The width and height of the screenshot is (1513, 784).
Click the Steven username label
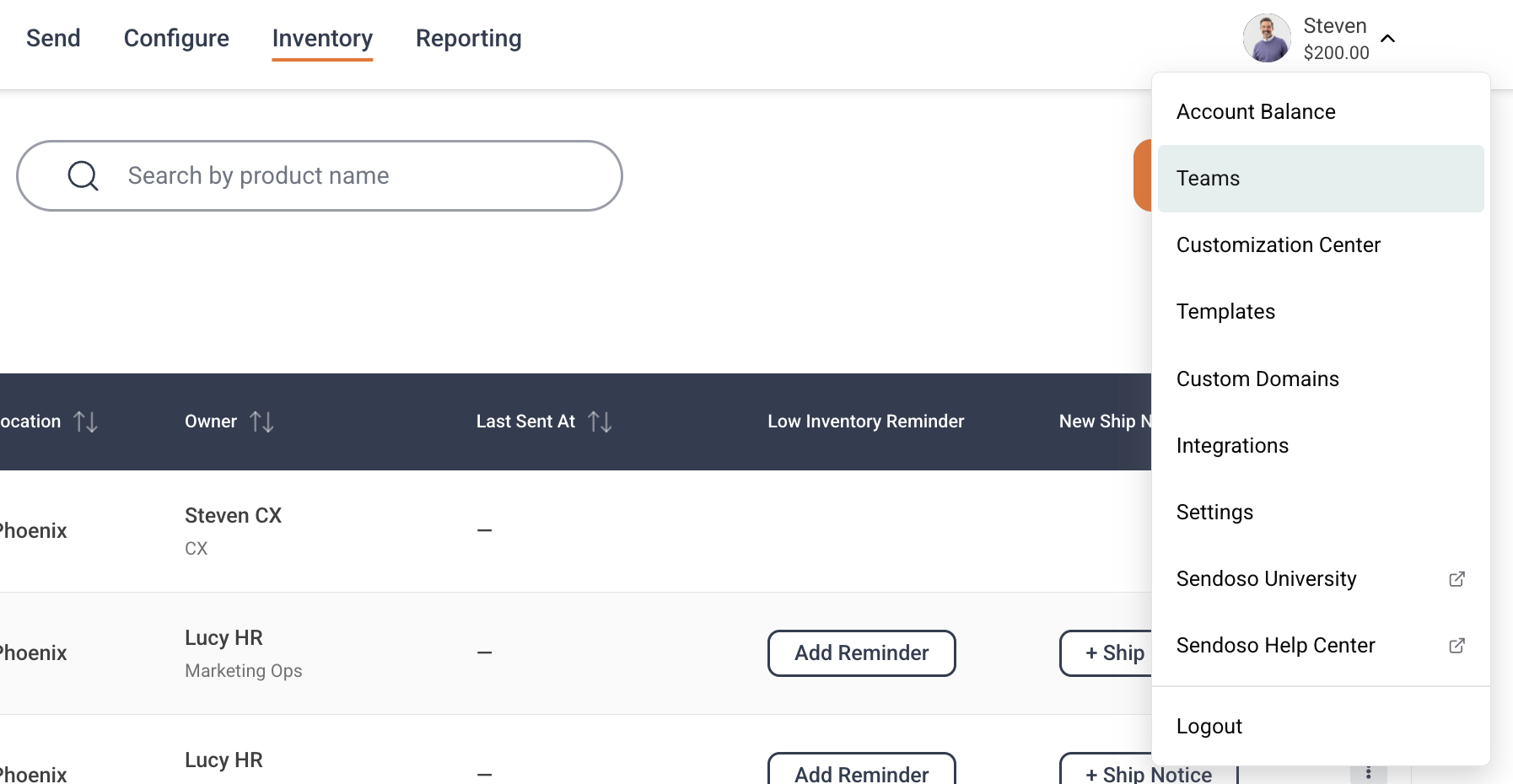[x=1334, y=26]
